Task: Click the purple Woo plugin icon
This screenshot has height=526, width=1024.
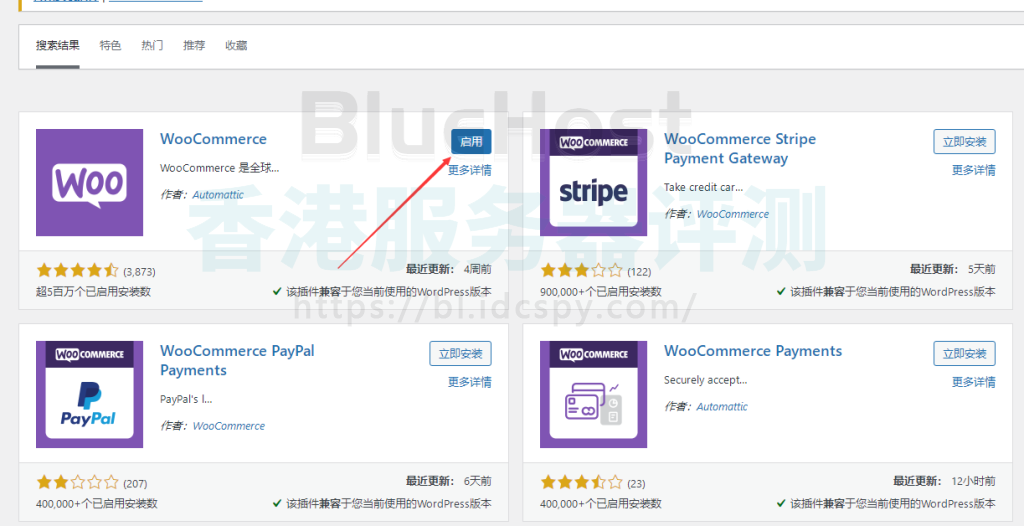Action: click(x=89, y=182)
